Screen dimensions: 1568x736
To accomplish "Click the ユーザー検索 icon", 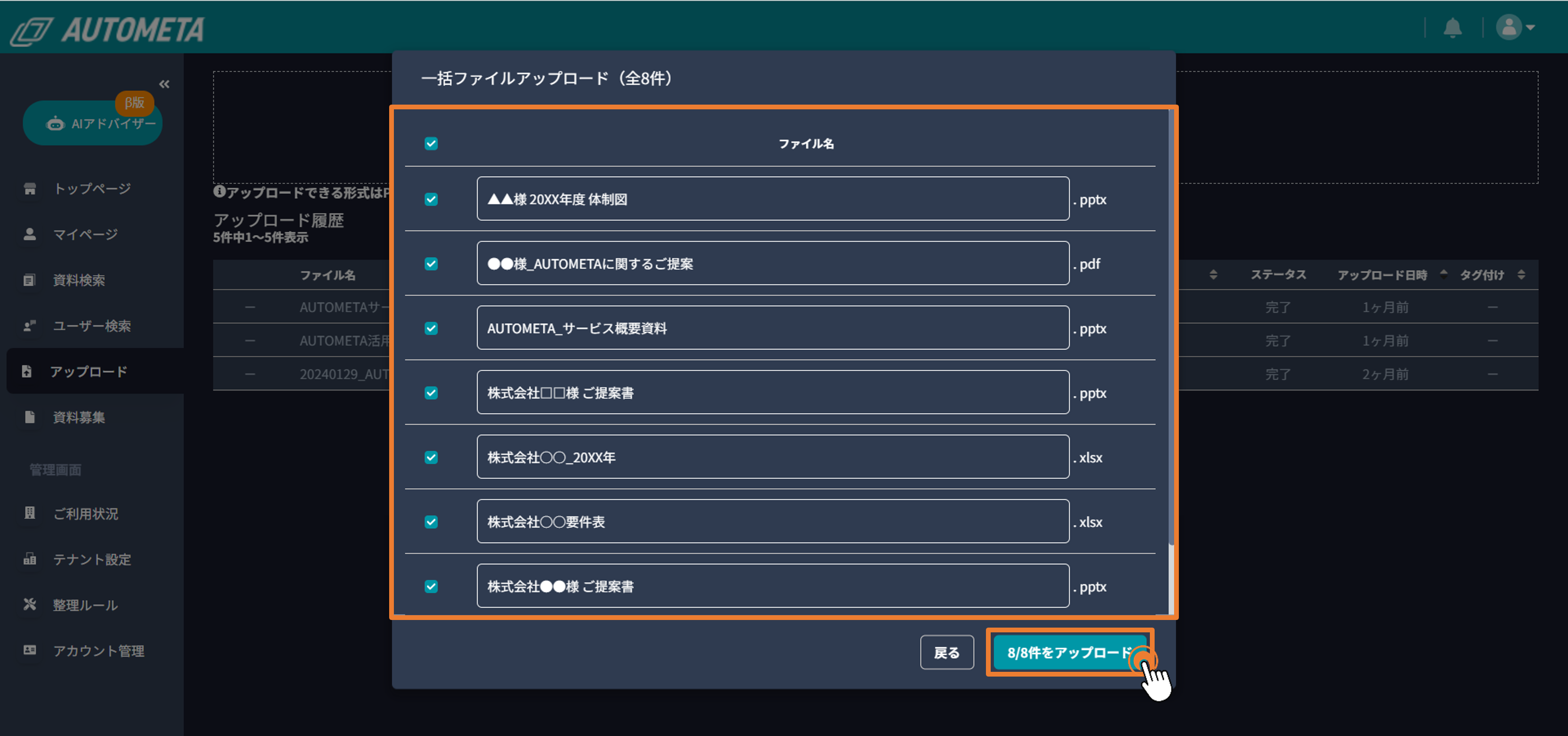I will [30, 325].
